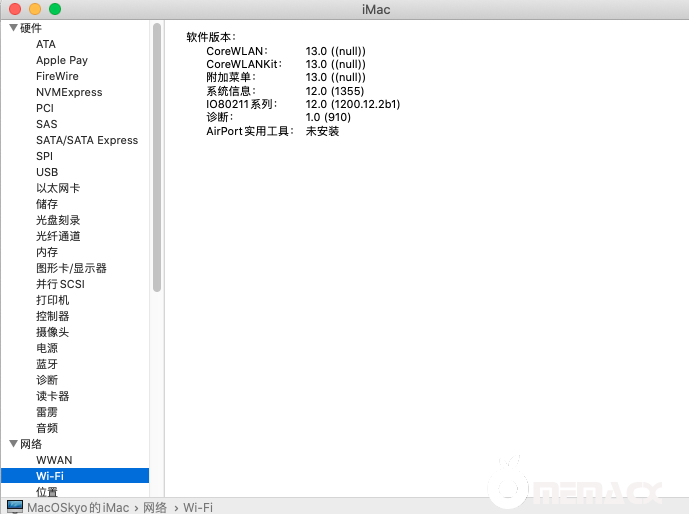689x514 pixels.
Task: Collapse the 硬件 section triangle
Action: (x=14, y=28)
